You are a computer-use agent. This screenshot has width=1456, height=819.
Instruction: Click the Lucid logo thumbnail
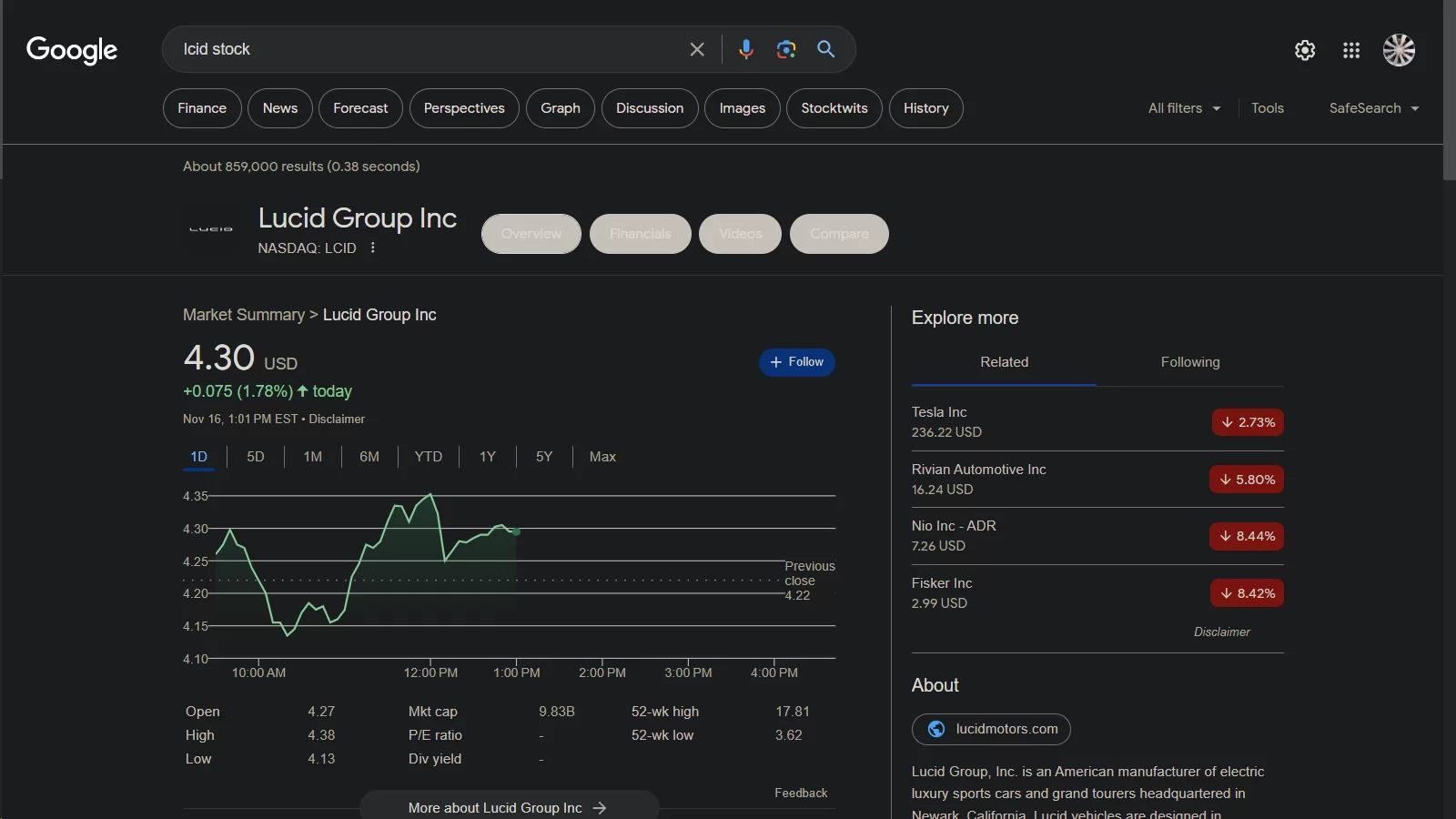point(211,229)
